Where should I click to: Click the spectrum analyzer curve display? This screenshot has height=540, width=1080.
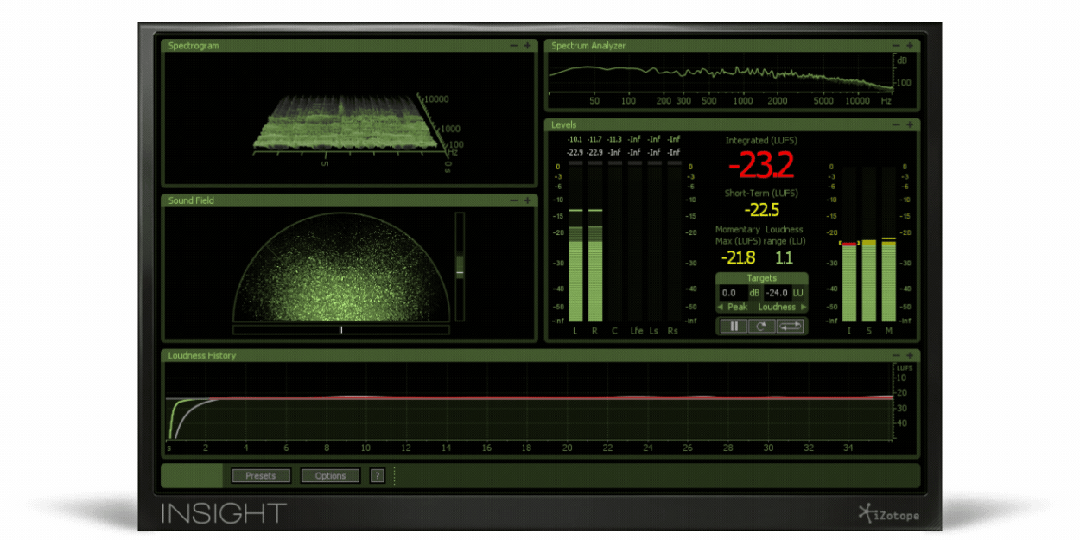(x=720, y=74)
